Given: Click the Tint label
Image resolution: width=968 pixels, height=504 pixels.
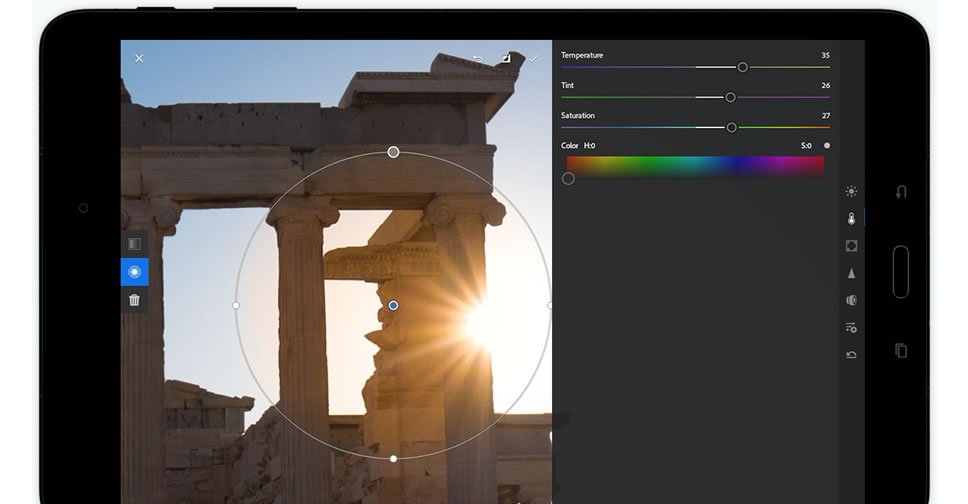Looking at the screenshot, I should click(x=567, y=85).
